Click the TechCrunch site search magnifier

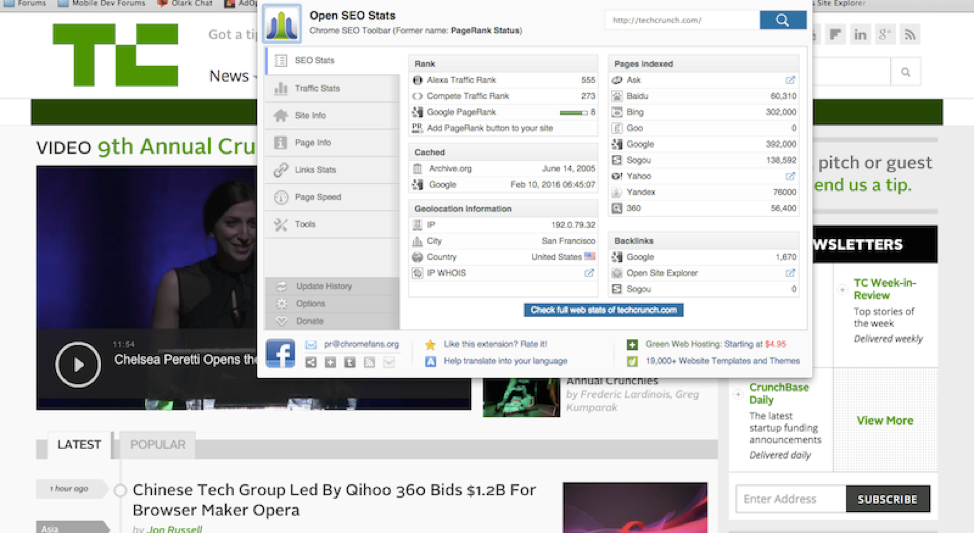(906, 72)
